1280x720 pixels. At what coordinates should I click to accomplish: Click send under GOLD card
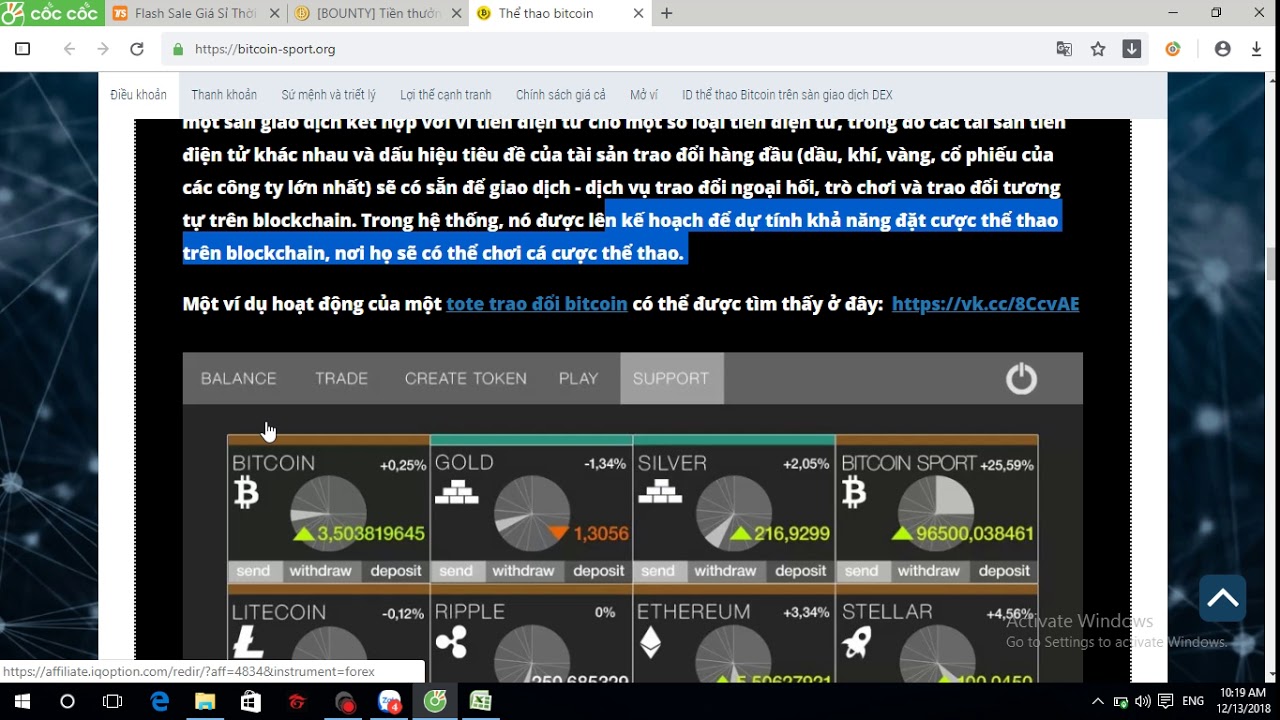tap(456, 571)
